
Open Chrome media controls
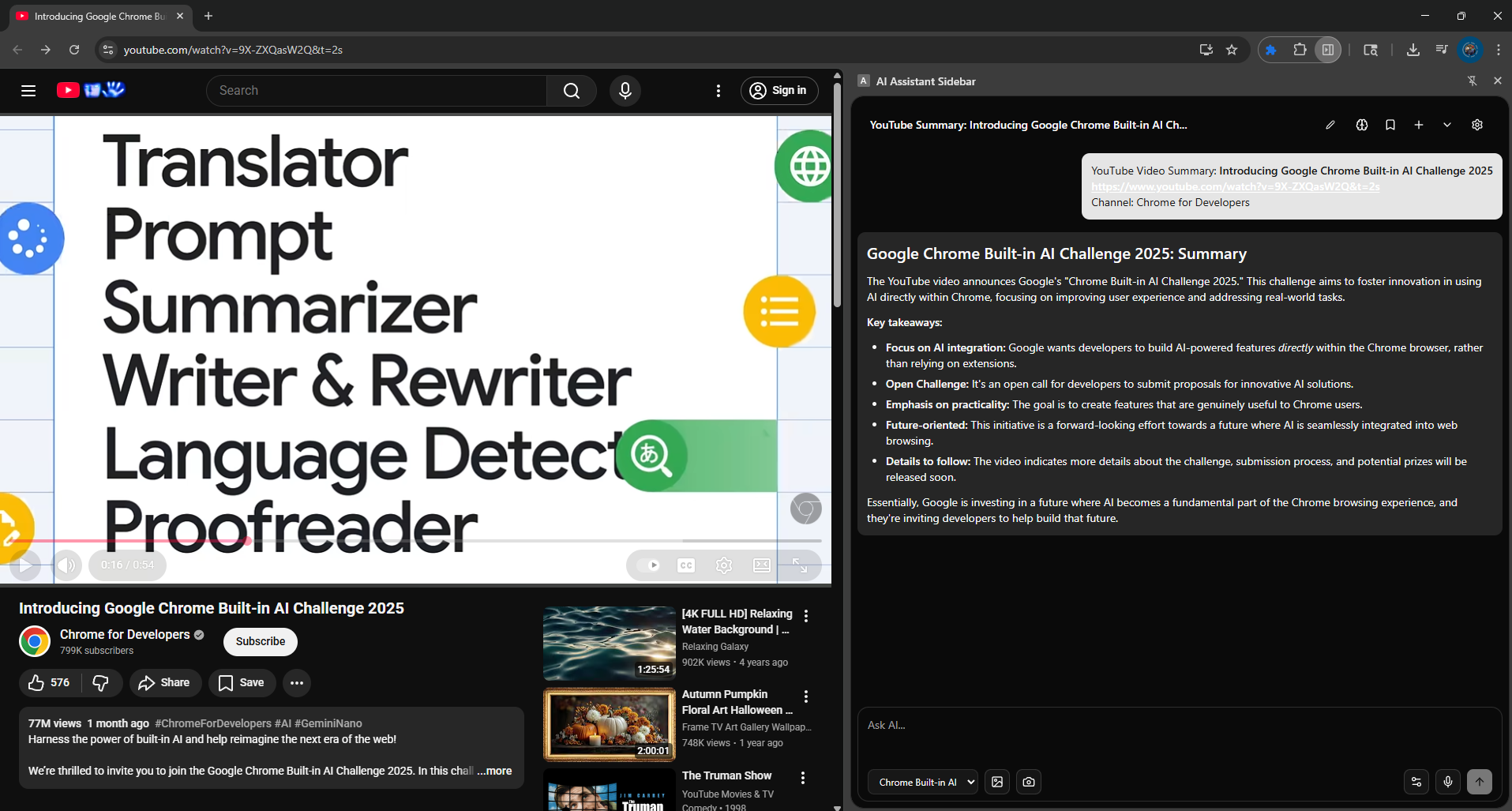coord(1442,50)
